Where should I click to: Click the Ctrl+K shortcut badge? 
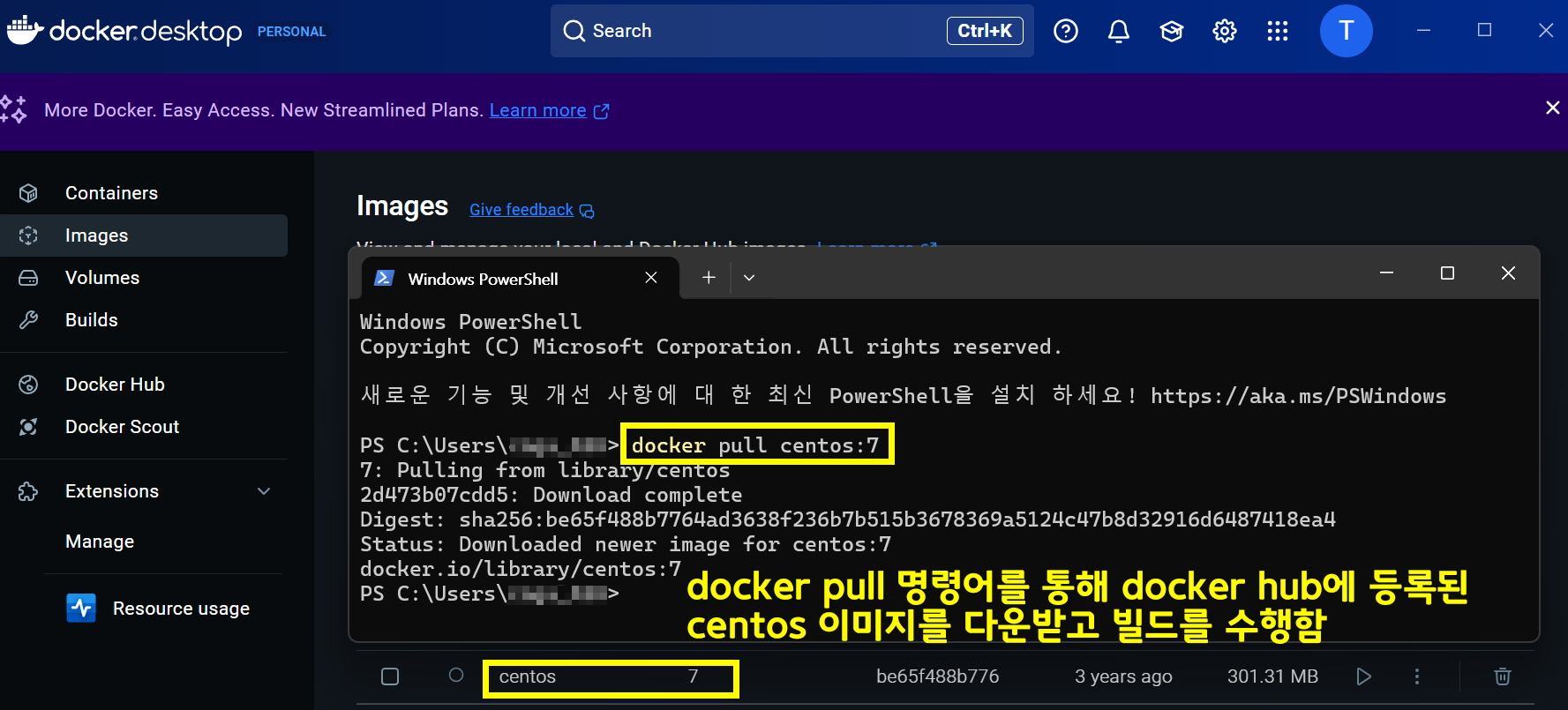pos(985,31)
